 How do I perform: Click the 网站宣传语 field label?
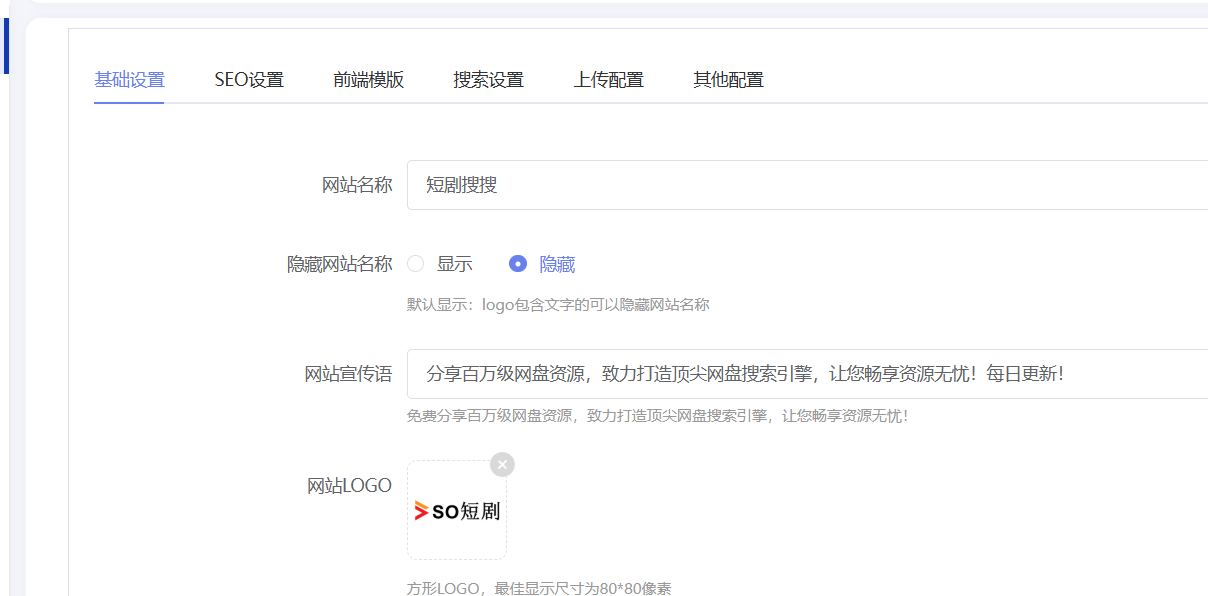coord(349,374)
